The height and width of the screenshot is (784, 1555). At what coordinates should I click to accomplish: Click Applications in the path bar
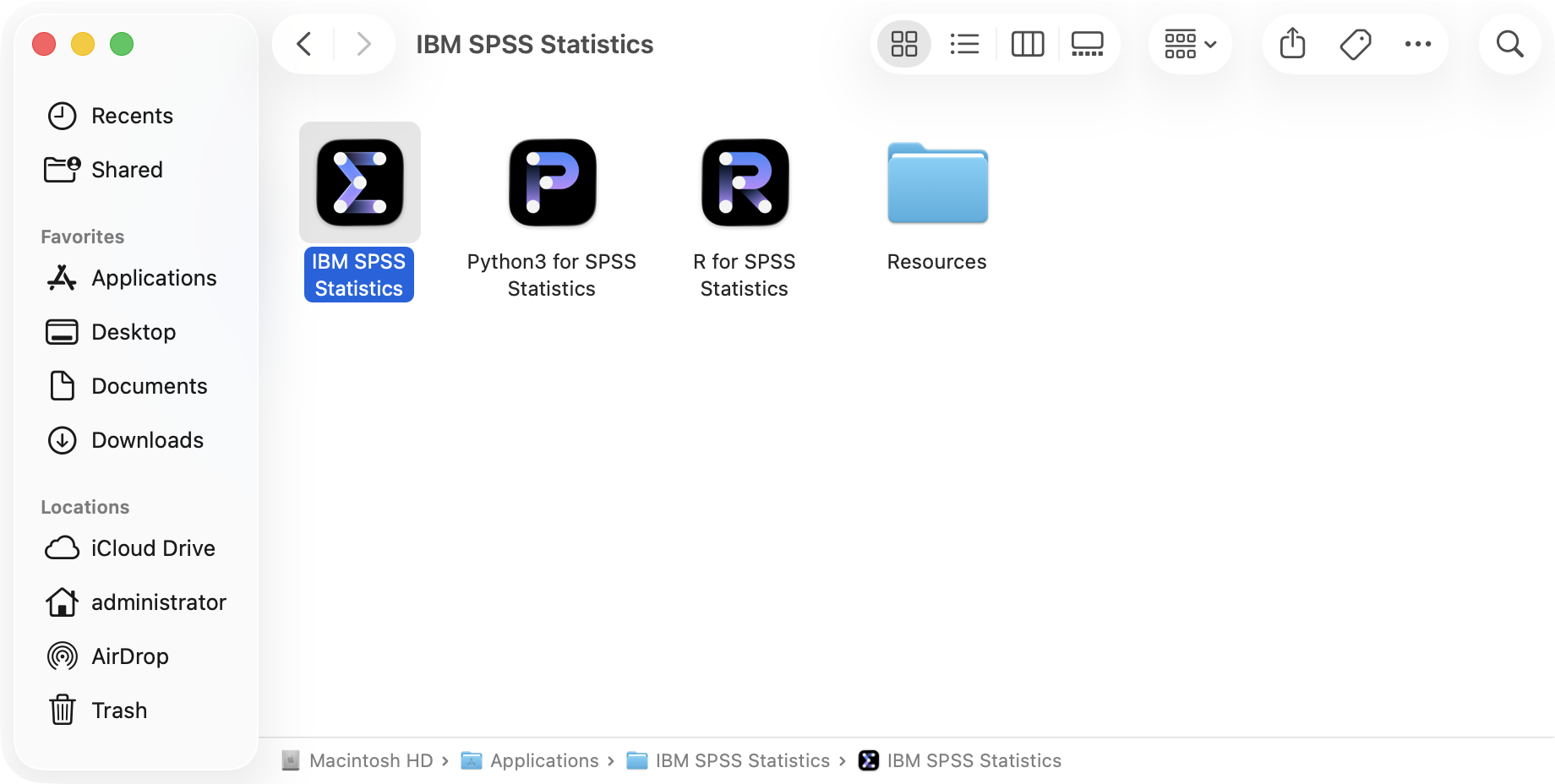pos(544,761)
